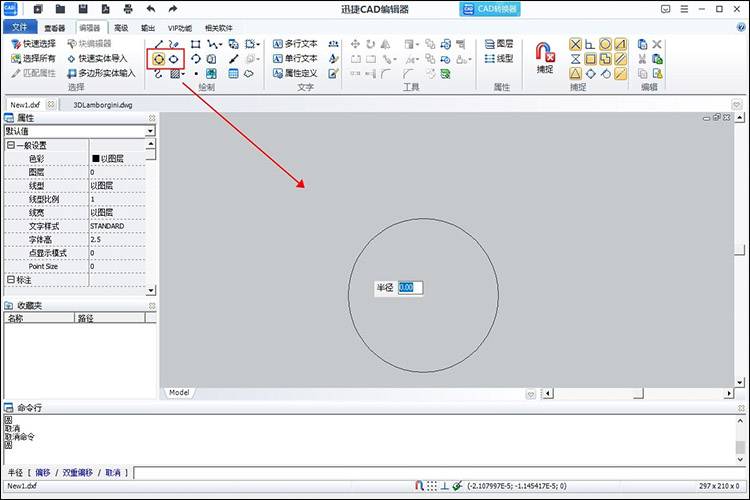The height and width of the screenshot is (500, 750).
Task: Select the Polyline tool
Action: tap(212, 44)
